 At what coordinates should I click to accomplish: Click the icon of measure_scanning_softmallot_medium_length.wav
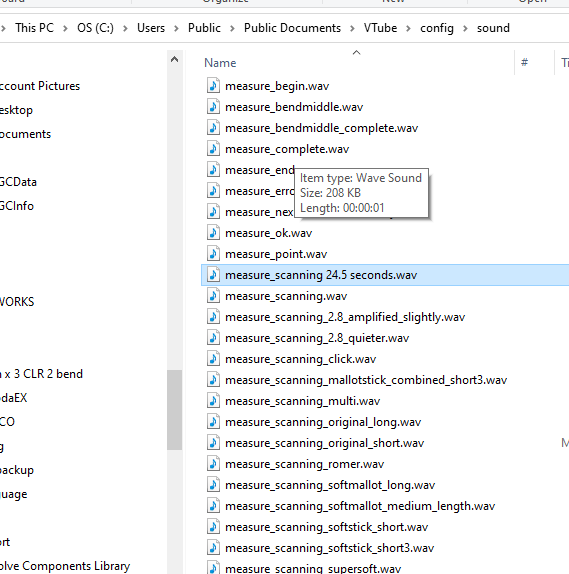tap(213, 506)
